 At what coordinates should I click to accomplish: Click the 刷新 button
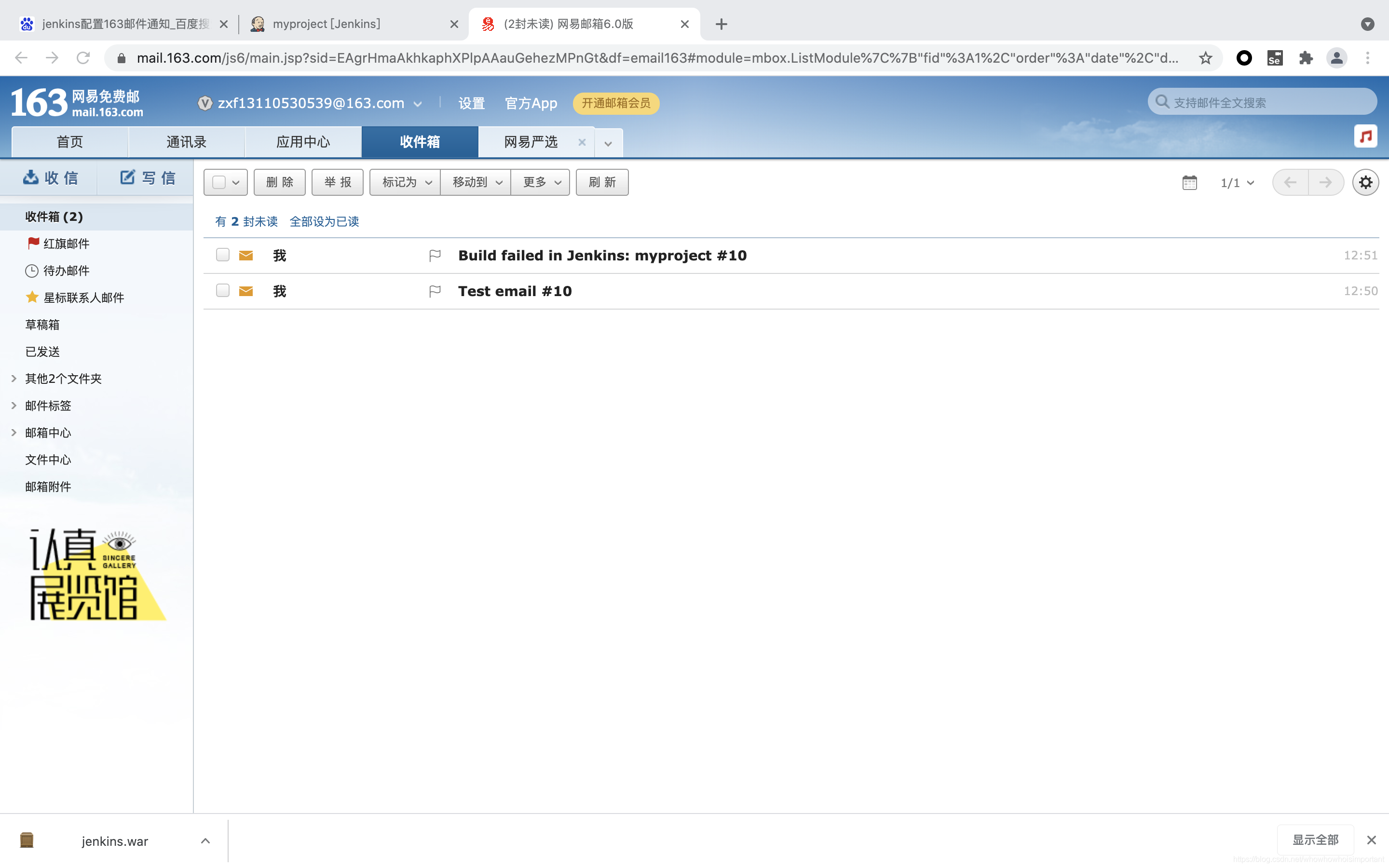(x=602, y=183)
